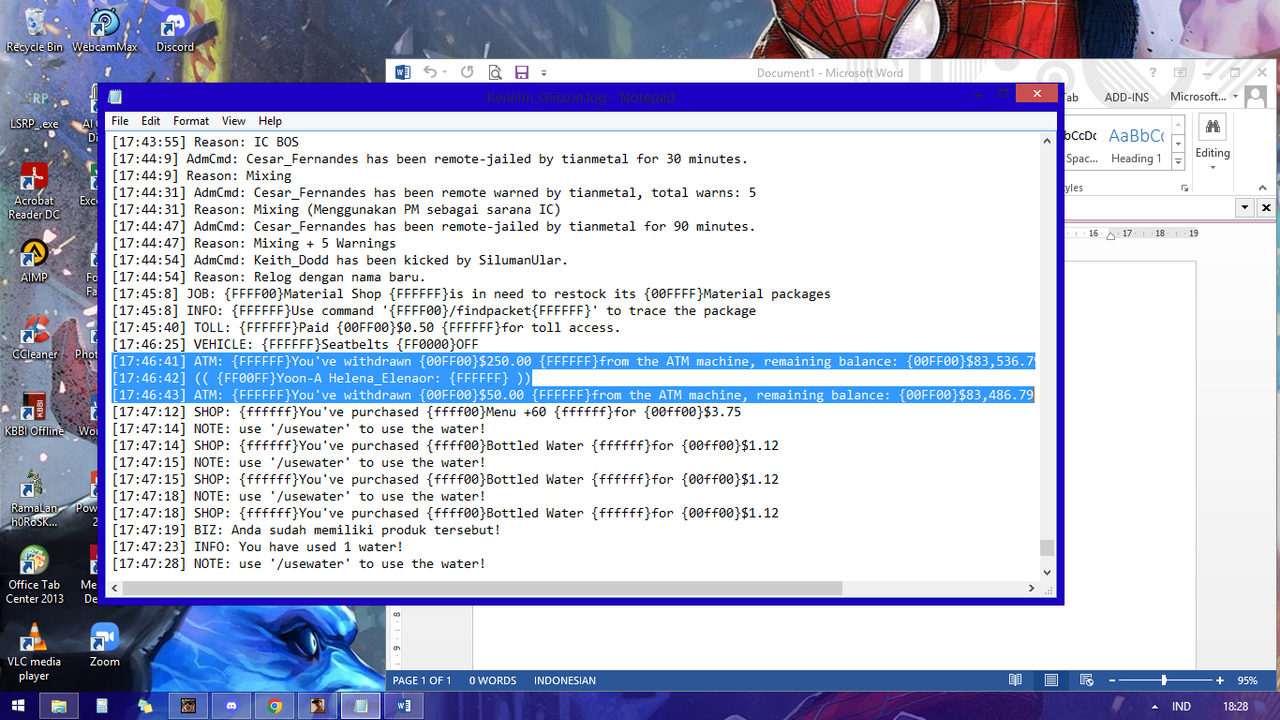Screen dimensions: 1280x720
Task: Click INDONESIAN language in Word status bar
Action: (565, 680)
